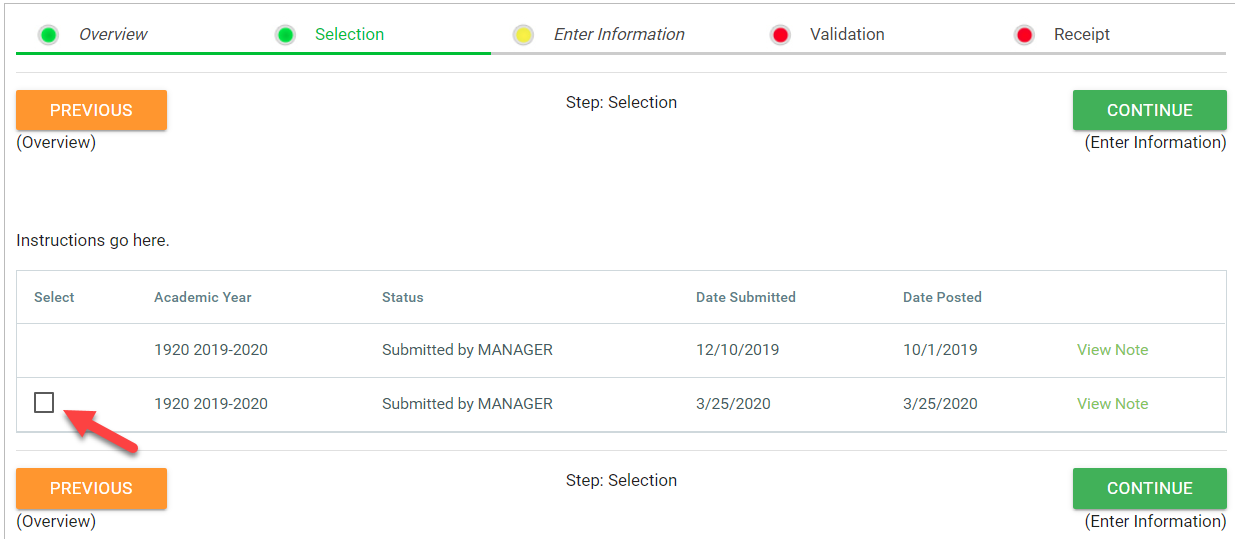
Task: Open View Note for 3/25/2020 submission
Action: pos(1112,404)
